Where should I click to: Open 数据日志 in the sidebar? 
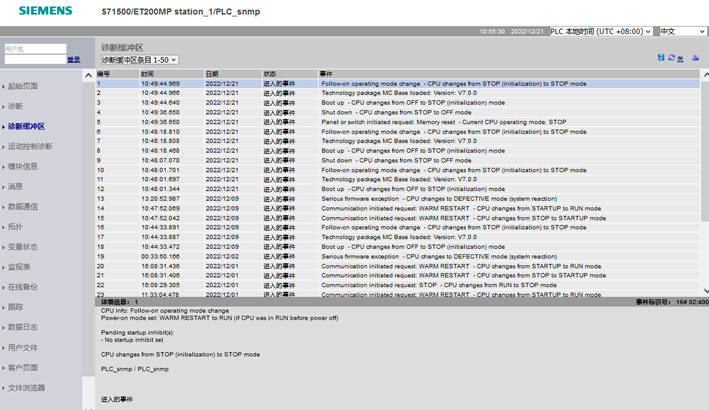(x=23, y=327)
